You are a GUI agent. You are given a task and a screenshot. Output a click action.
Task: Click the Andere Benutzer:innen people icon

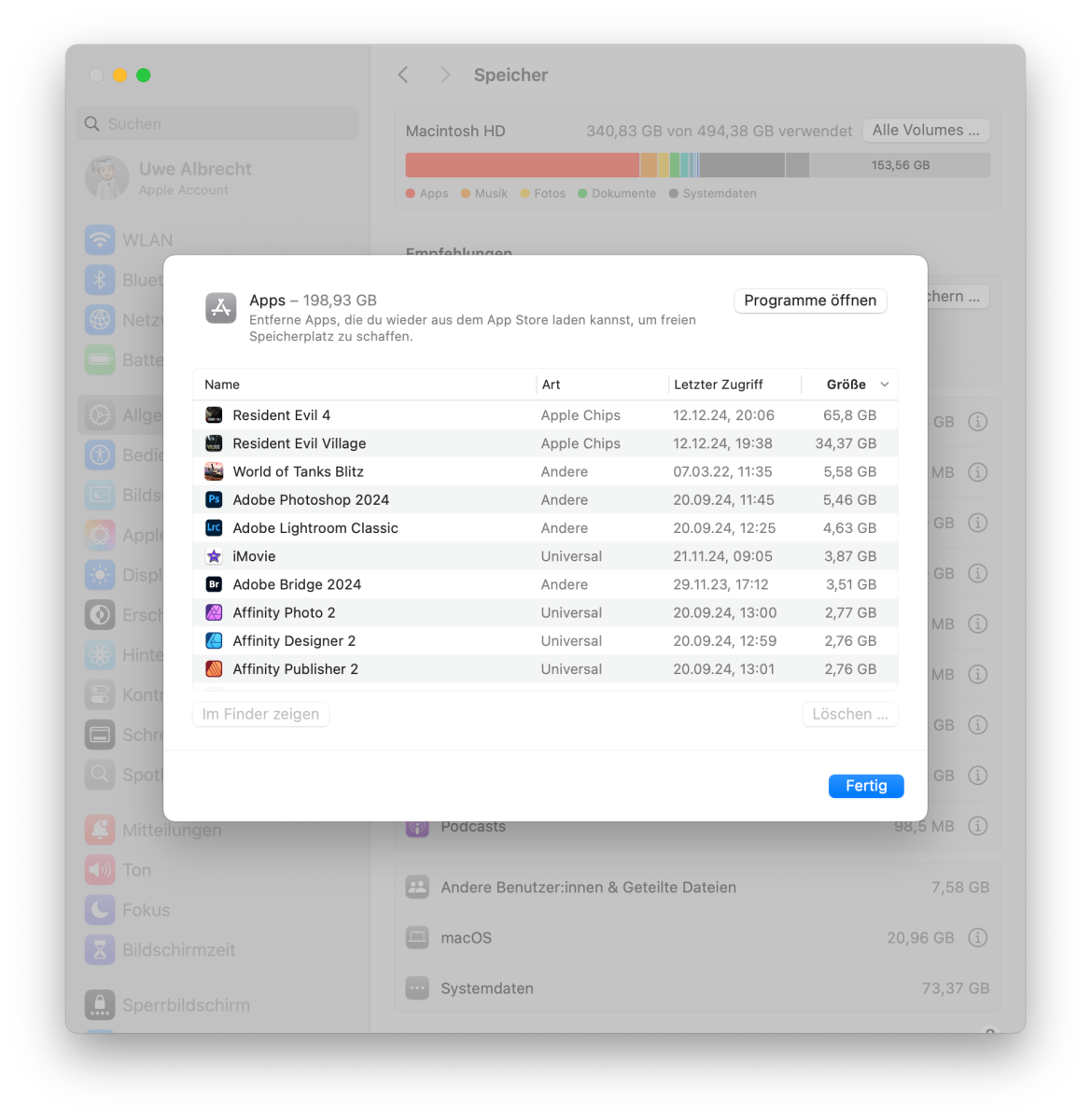click(x=417, y=888)
